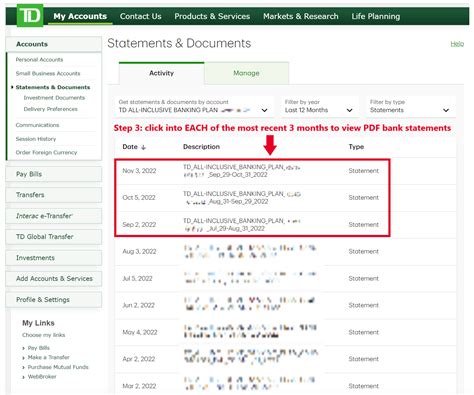The width and height of the screenshot is (474, 395).
Task: Open the Aug_31-Sep_29_2022 statement
Action: [x=242, y=198]
